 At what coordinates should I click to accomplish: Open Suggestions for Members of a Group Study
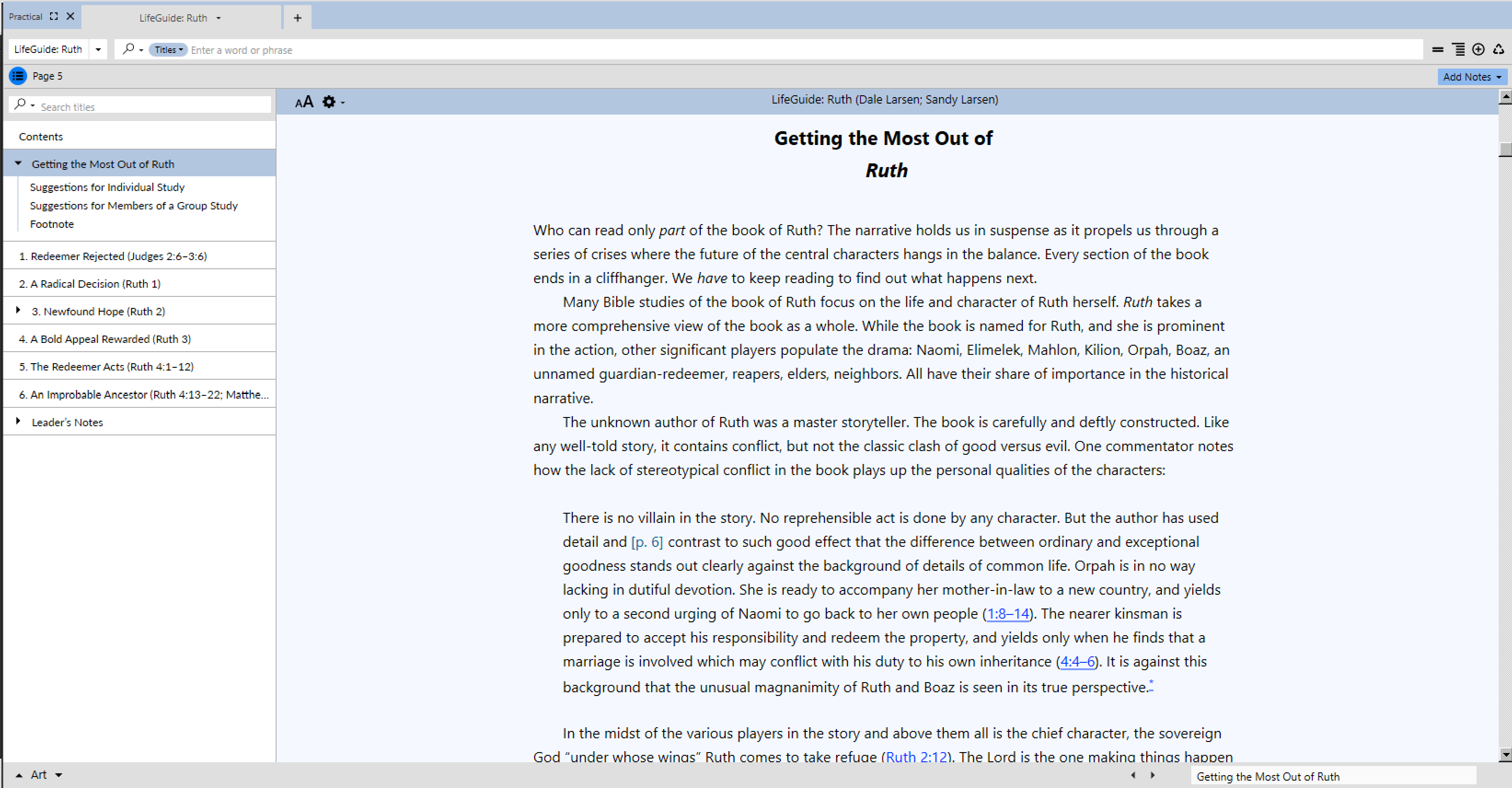[x=134, y=205]
